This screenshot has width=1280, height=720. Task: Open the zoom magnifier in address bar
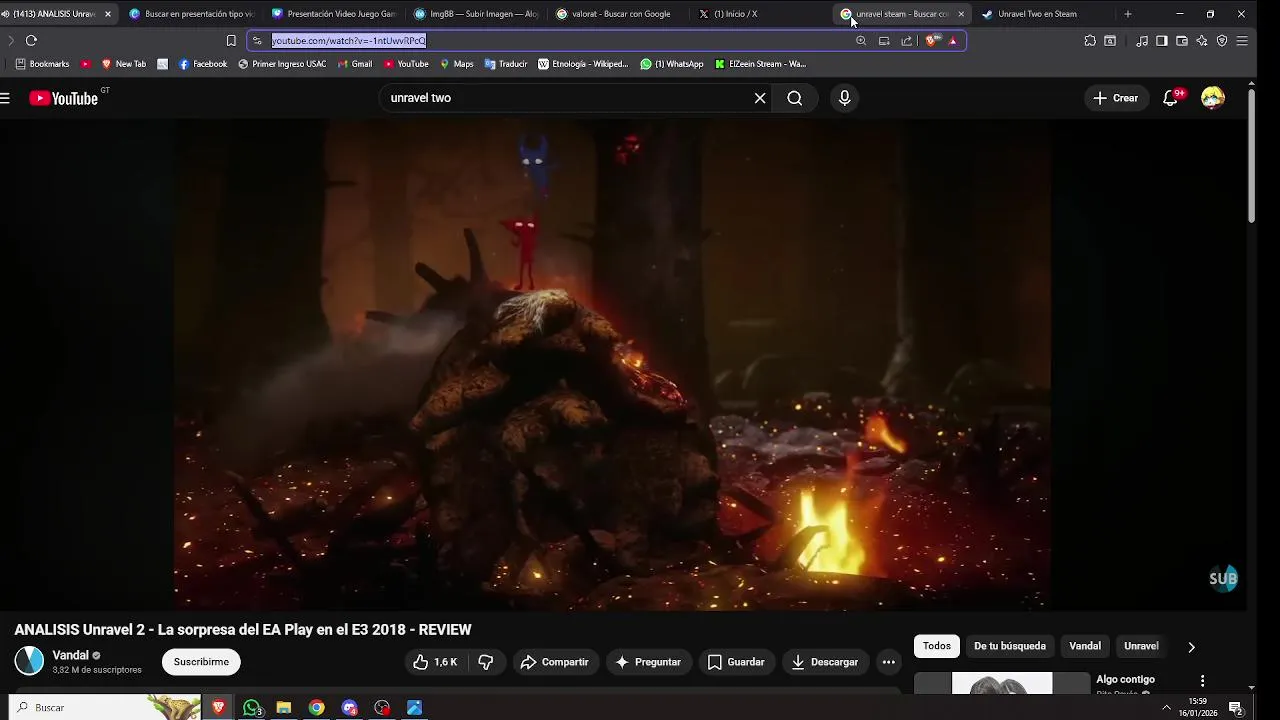(861, 41)
